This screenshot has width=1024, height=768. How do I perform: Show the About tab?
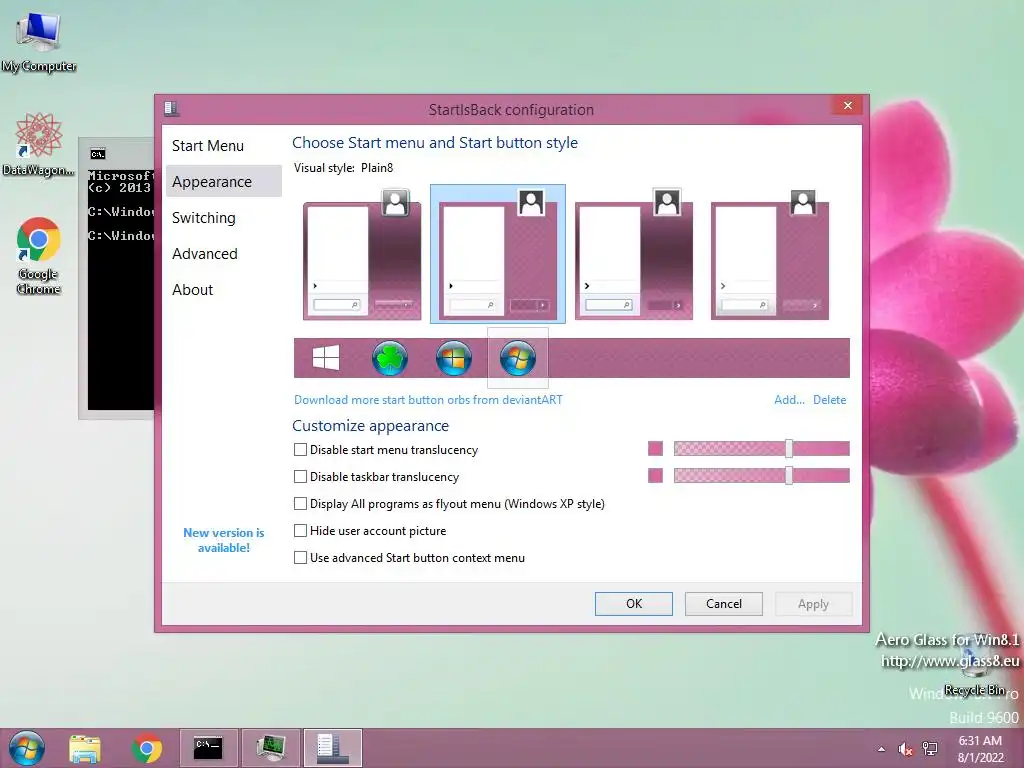(x=223, y=289)
